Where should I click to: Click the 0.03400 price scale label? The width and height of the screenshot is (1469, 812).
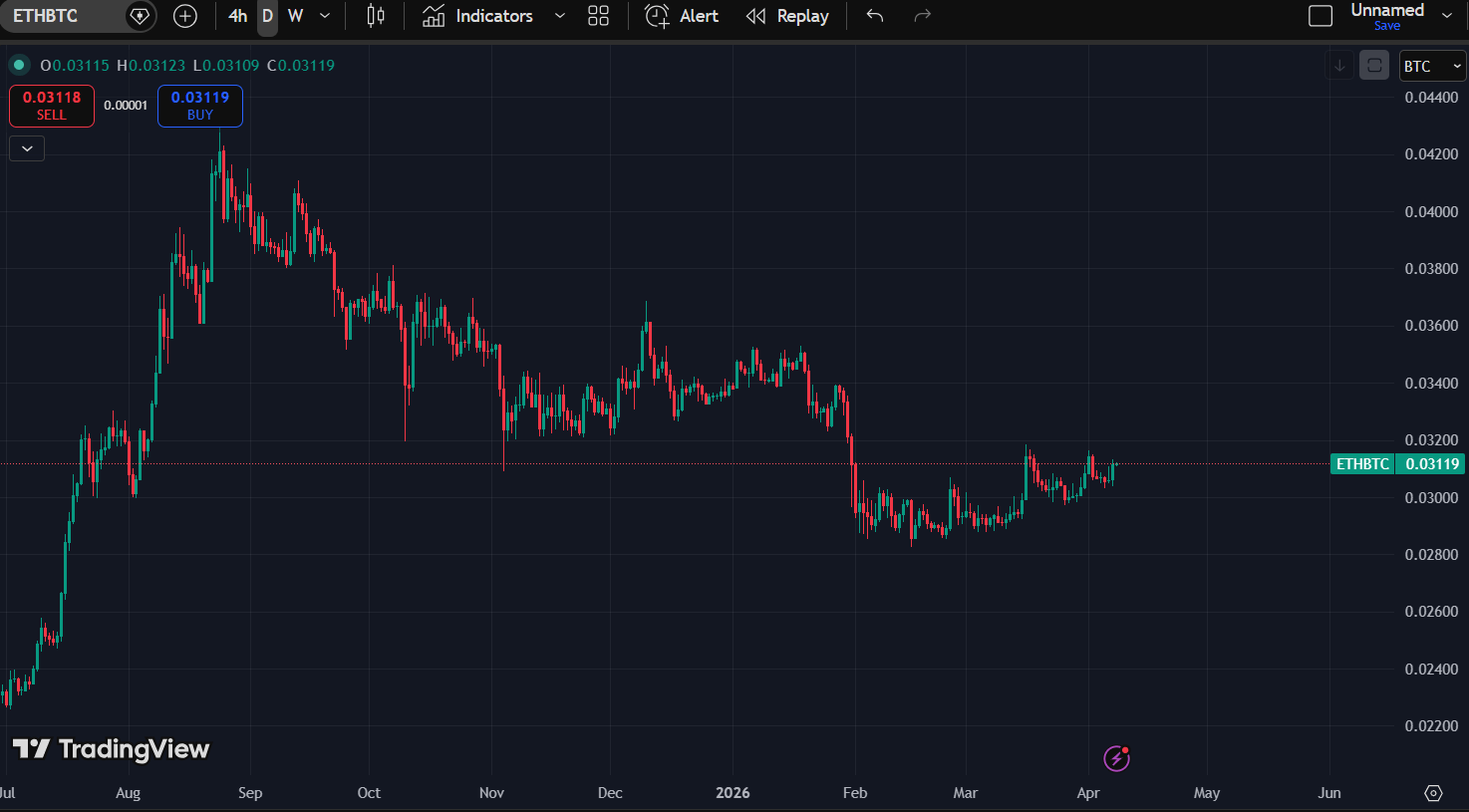click(1431, 384)
